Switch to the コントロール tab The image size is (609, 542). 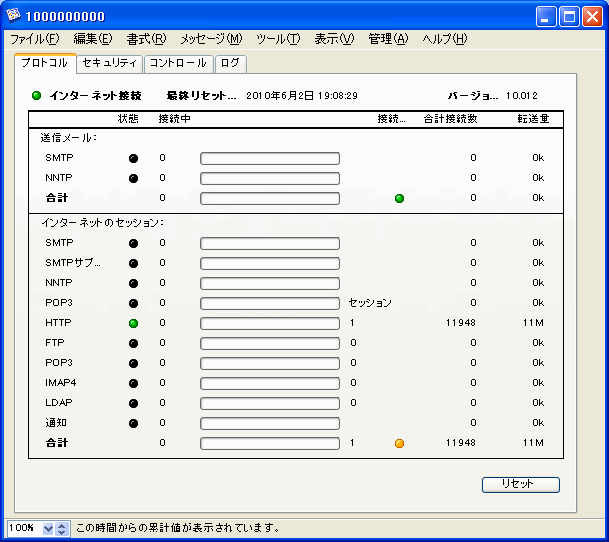tap(178, 63)
